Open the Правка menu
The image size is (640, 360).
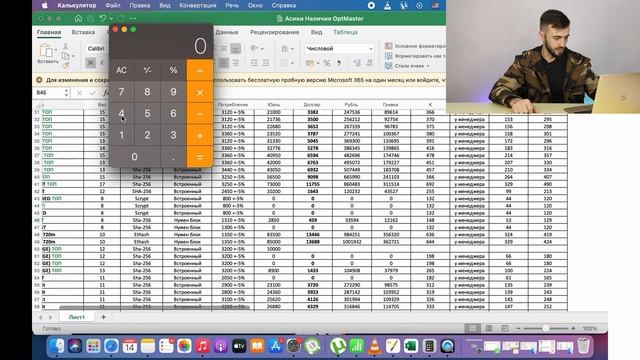click(140, 6)
